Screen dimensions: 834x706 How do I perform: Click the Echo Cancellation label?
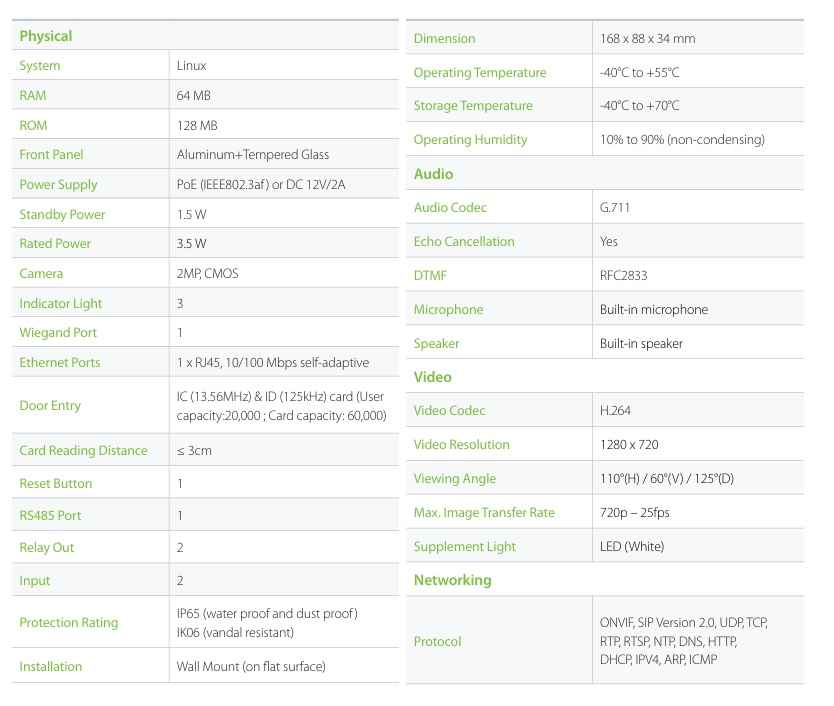pyautogui.click(x=464, y=242)
